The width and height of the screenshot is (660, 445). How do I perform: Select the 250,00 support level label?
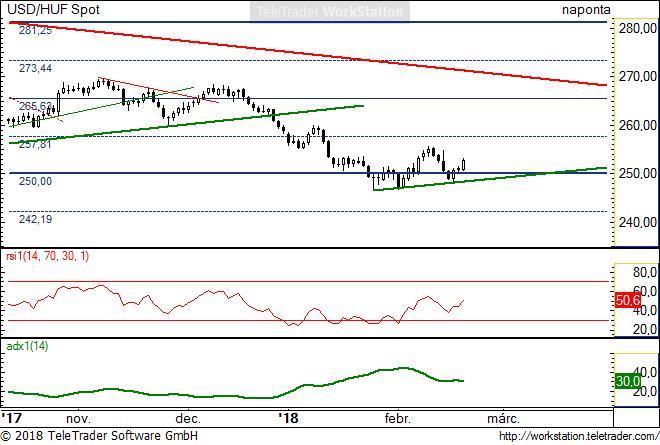35,181
